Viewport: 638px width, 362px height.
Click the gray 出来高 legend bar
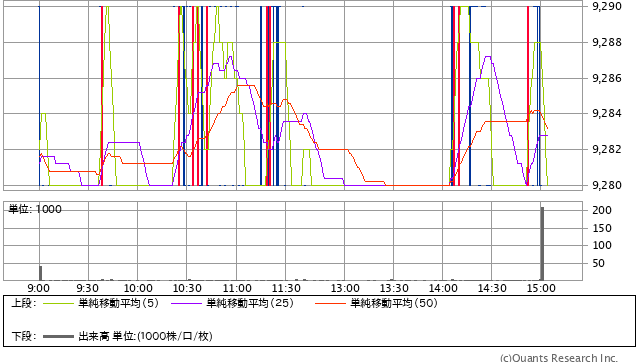click(58, 336)
